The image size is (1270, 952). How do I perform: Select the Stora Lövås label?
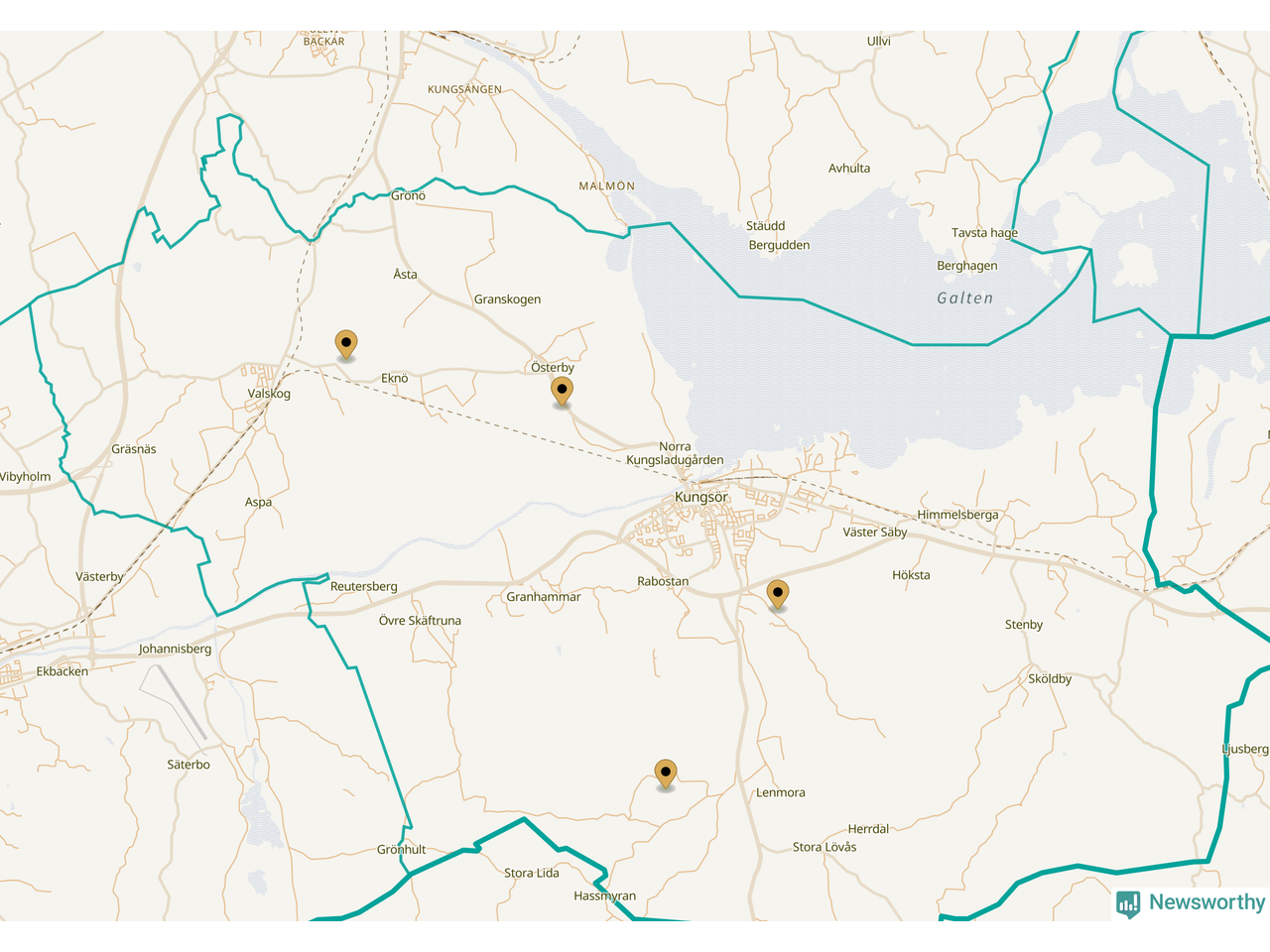(x=824, y=847)
